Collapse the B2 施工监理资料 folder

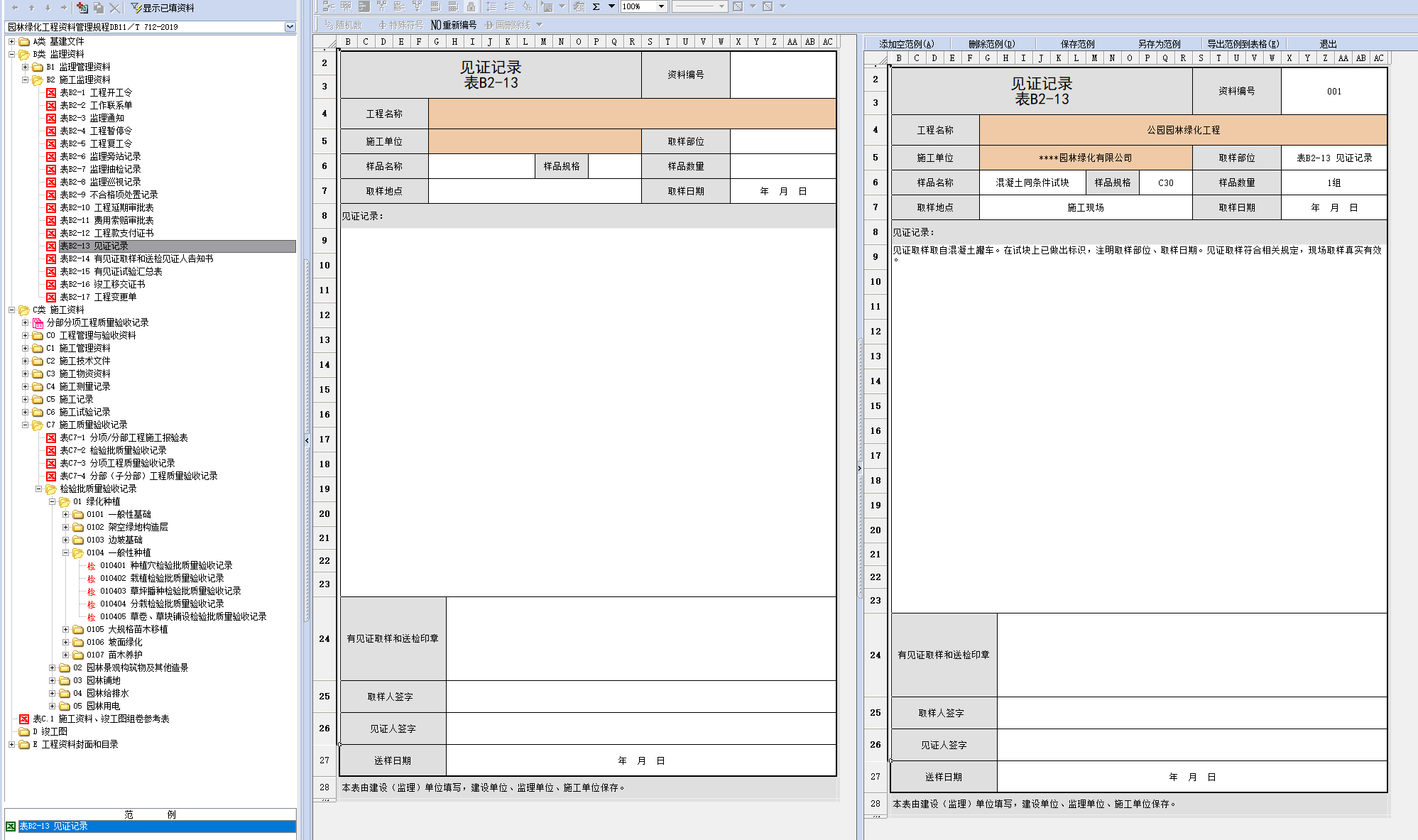pos(25,80)
